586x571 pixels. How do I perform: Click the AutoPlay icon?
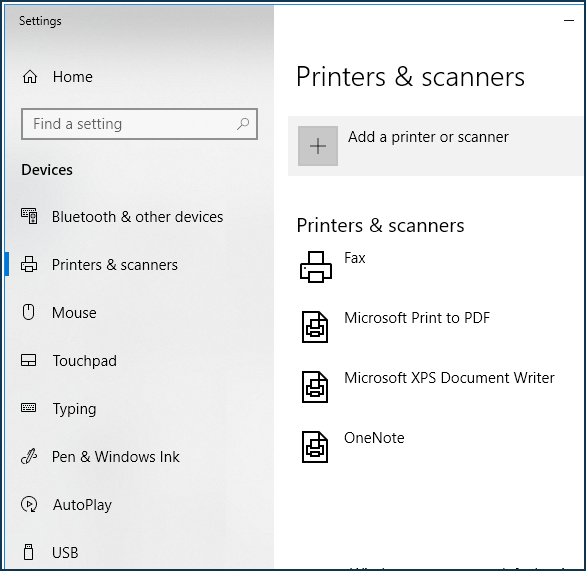pos(29,504)
